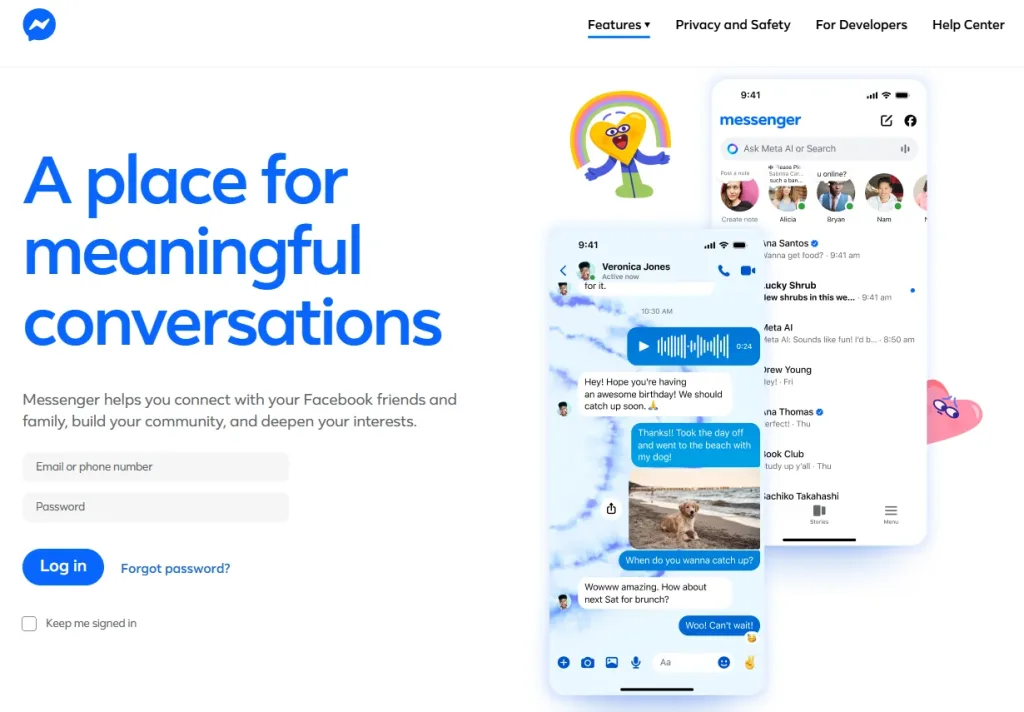Play the voice message

coord(643,346)
